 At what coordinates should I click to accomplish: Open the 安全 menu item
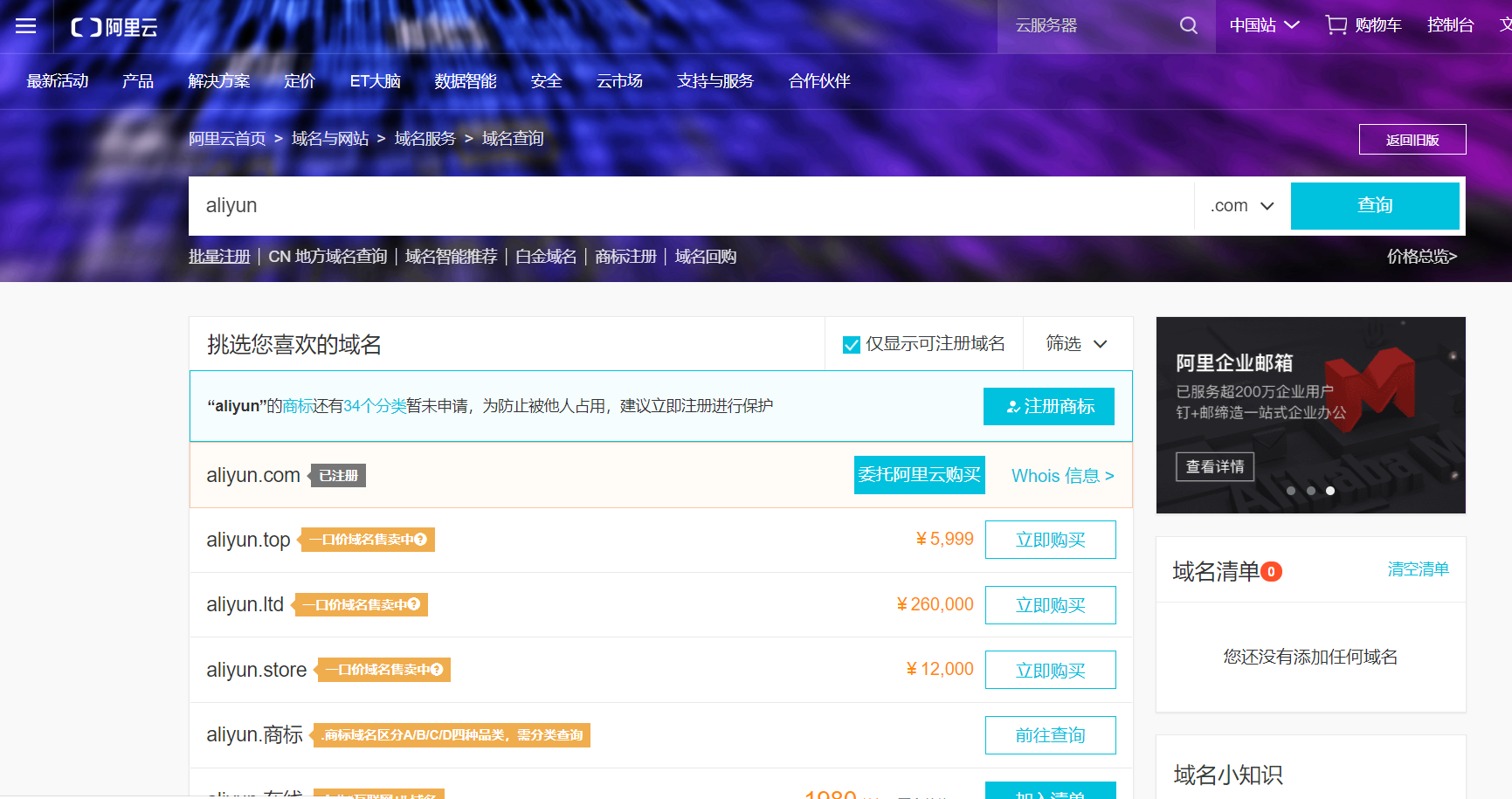click(x=547, y=81)
